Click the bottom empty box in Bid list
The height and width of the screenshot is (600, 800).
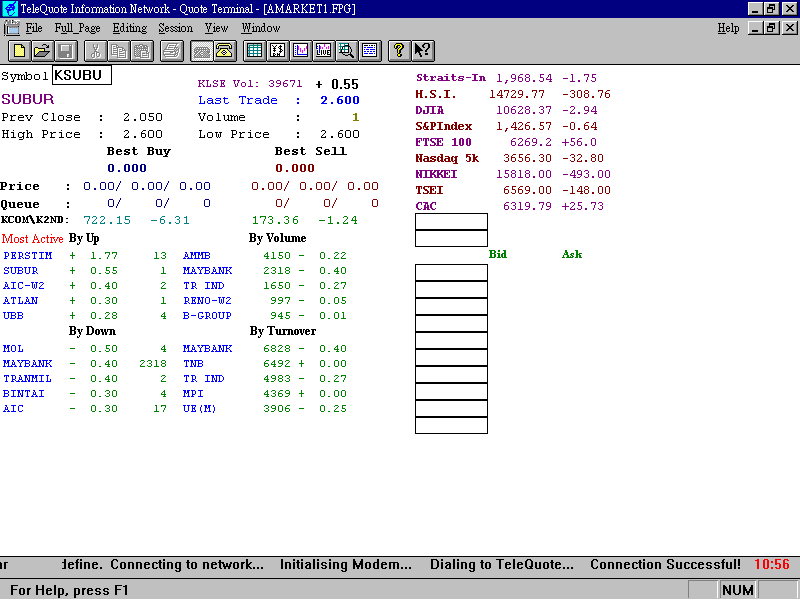click(x=452, y=426)
